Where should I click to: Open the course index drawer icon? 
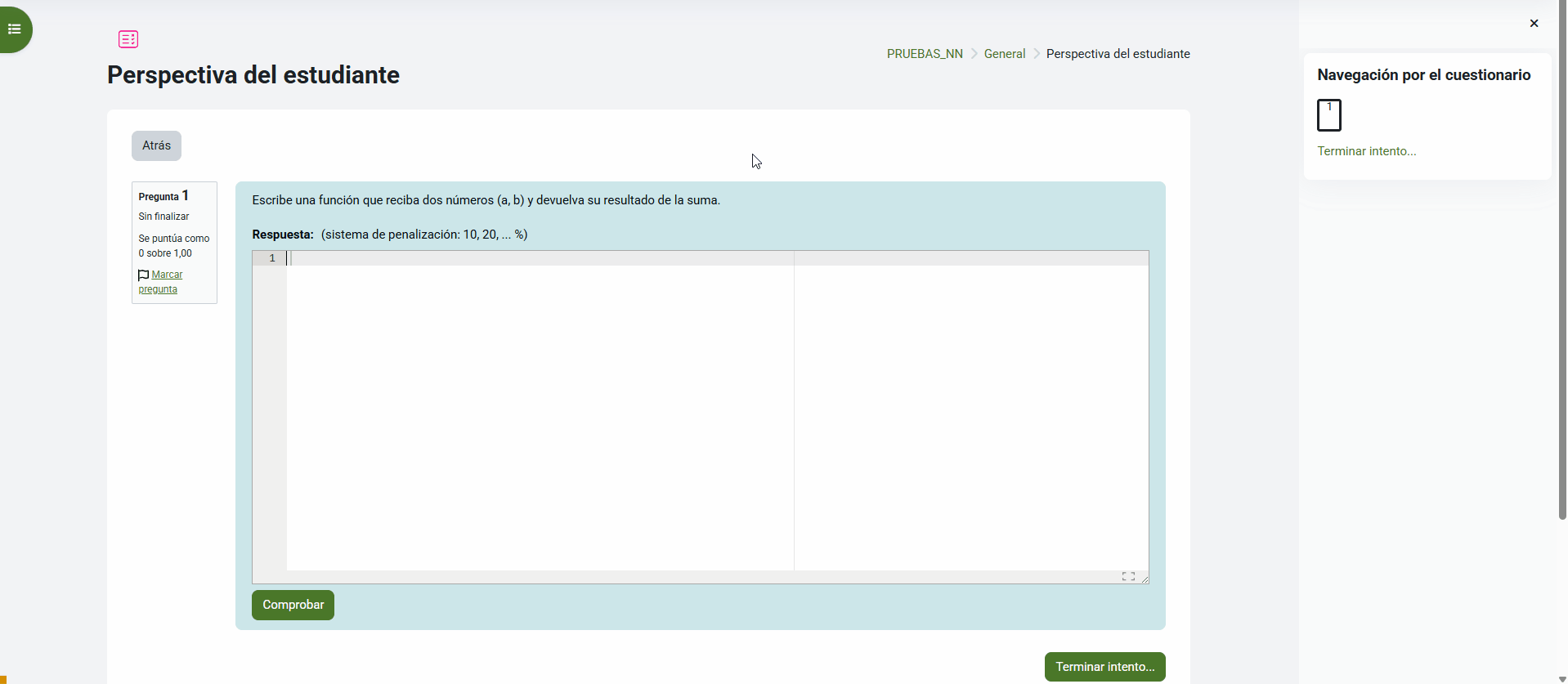pos(15,29)
